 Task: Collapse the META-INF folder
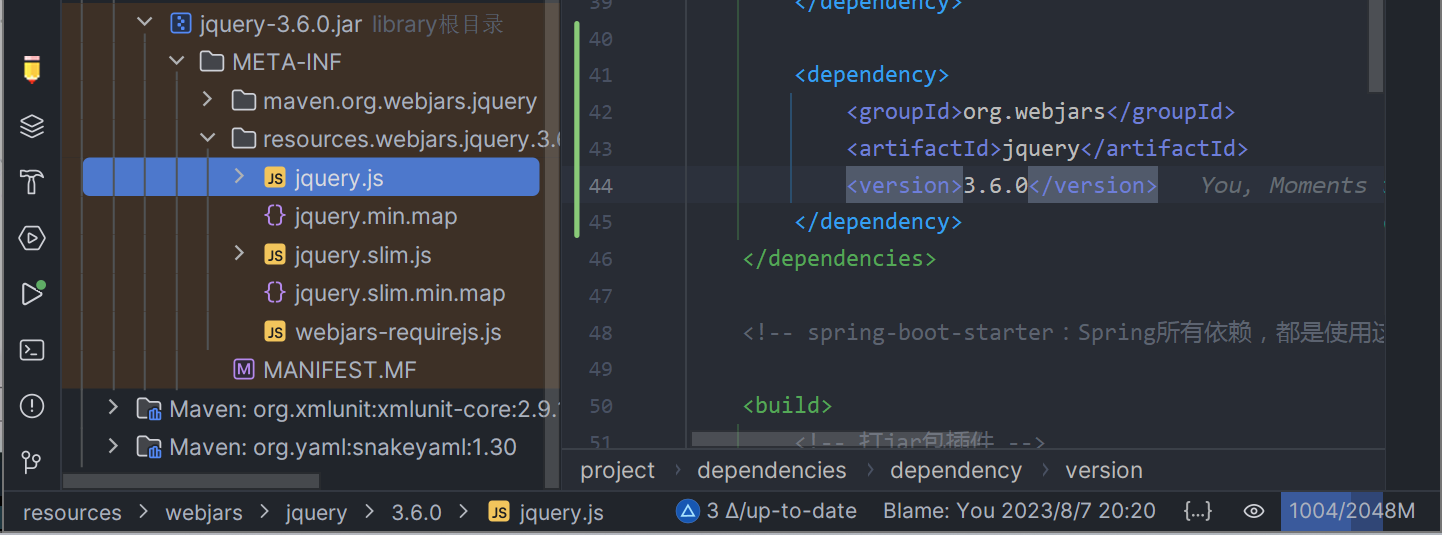pyautogui.click(x=177, y=62)
